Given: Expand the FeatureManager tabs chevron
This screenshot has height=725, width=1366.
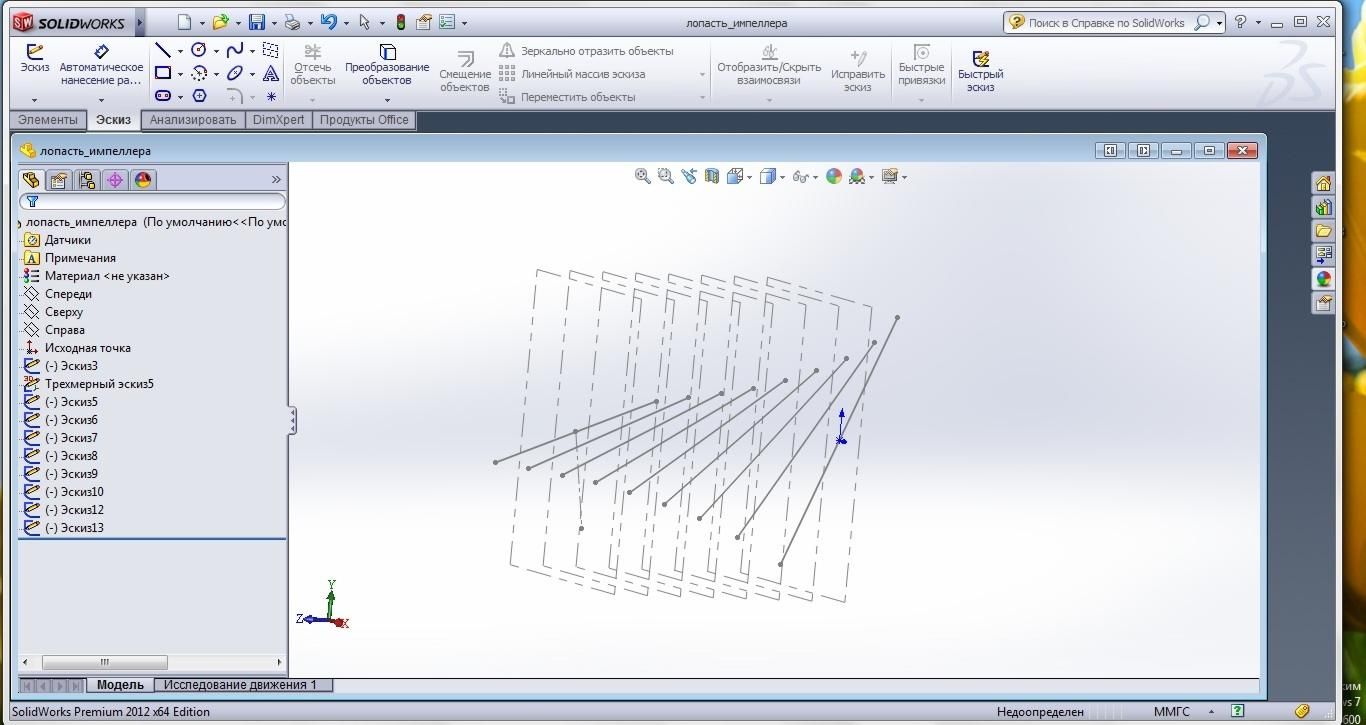Looking at the screenshot, I should (276, 180).
